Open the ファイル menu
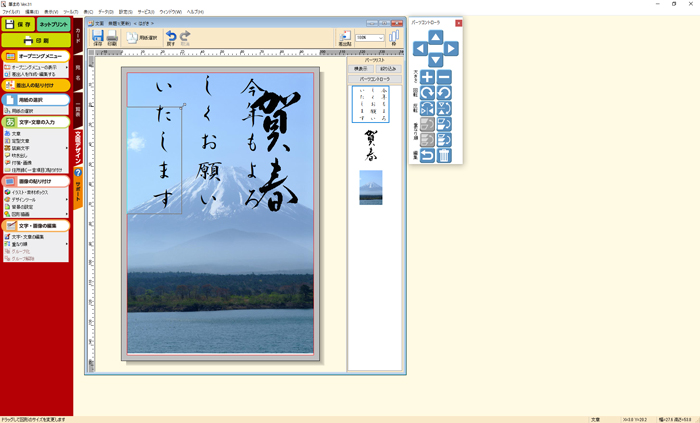Viewport: 700px width, 423px height. tap(10, 11)
